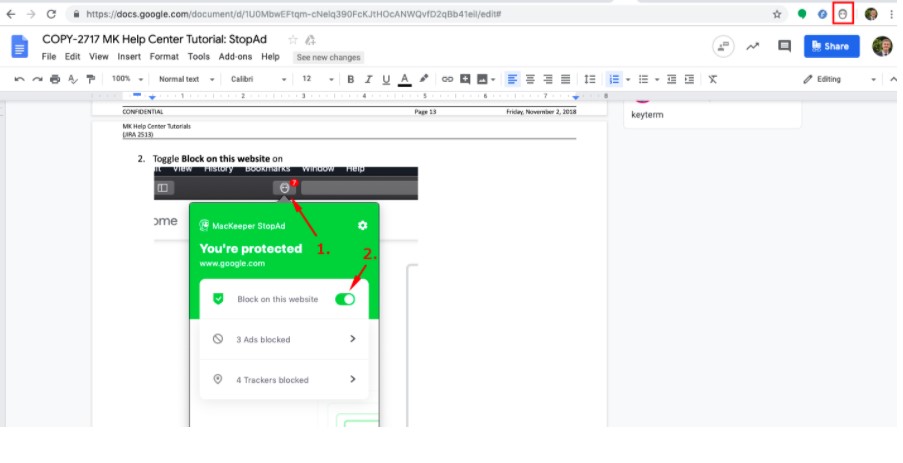
Task: Click the browser back arrow
Action: [11, 14]
